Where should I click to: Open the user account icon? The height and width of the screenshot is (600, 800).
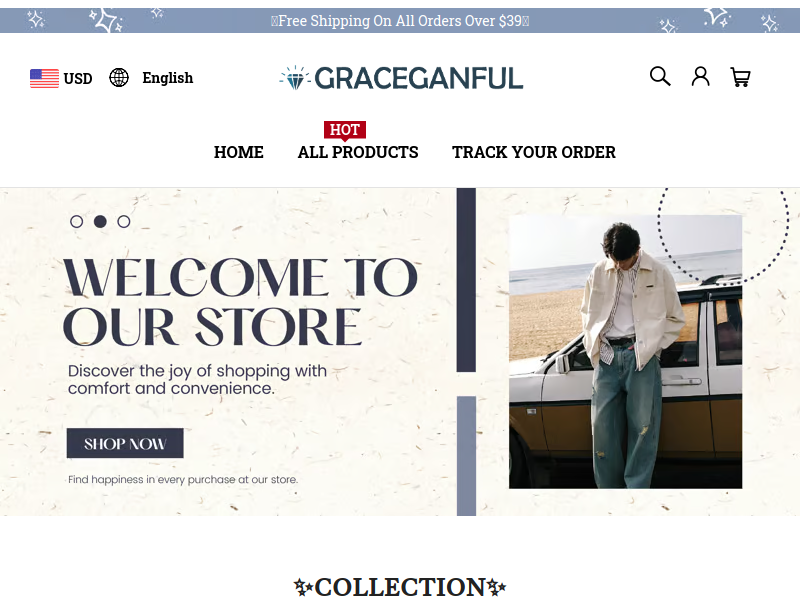tap(700, 77)
